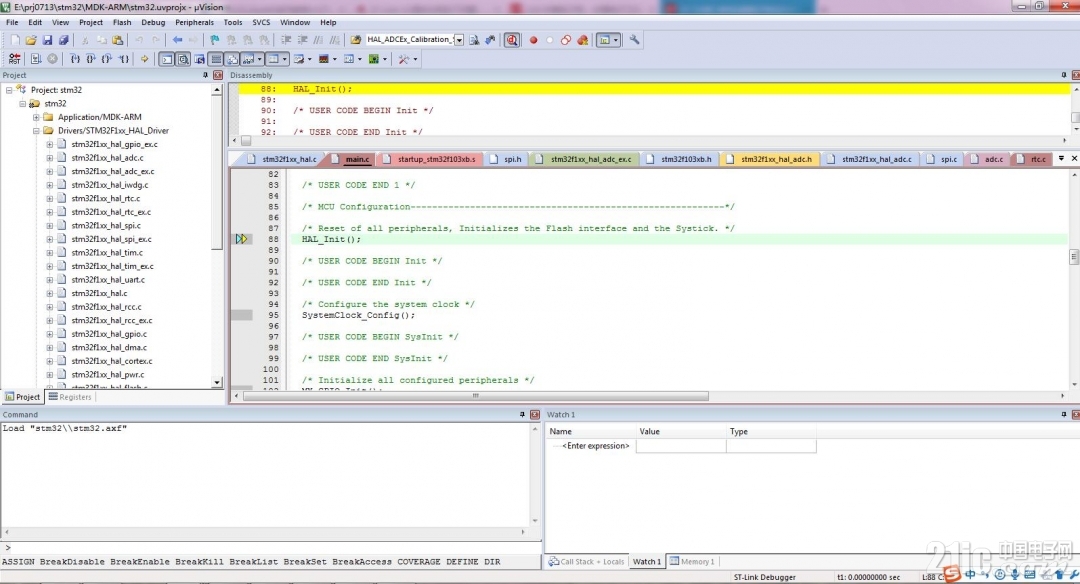Toggle the Disassembly window icon

pos(183,59)
